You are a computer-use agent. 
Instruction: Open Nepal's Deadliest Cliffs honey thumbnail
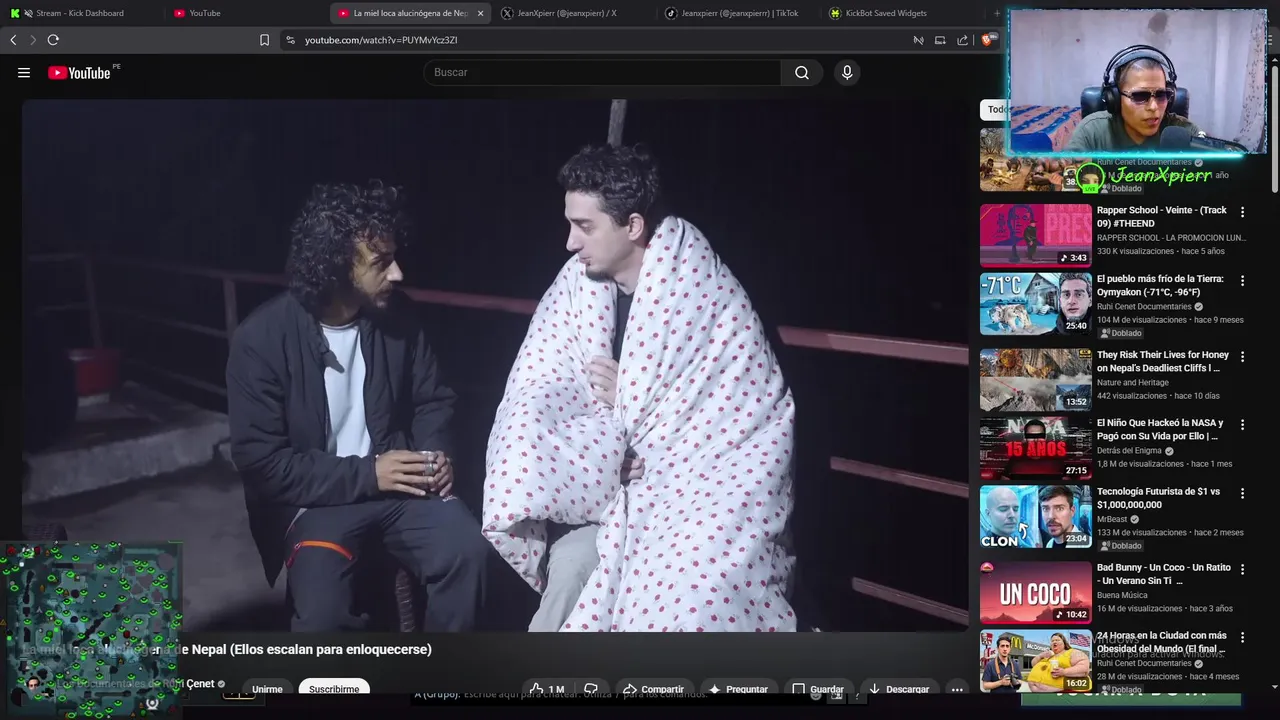tap(1035, 379)
